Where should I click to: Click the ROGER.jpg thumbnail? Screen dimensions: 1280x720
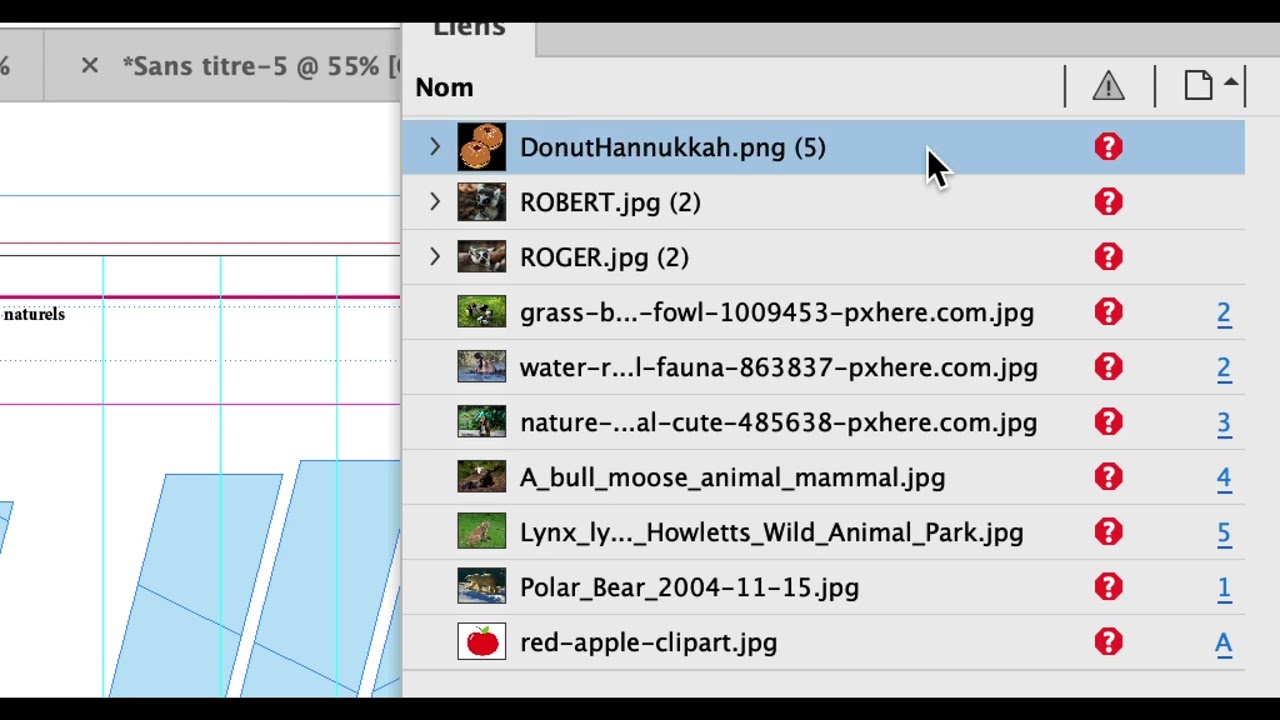(x=482, y=258)
